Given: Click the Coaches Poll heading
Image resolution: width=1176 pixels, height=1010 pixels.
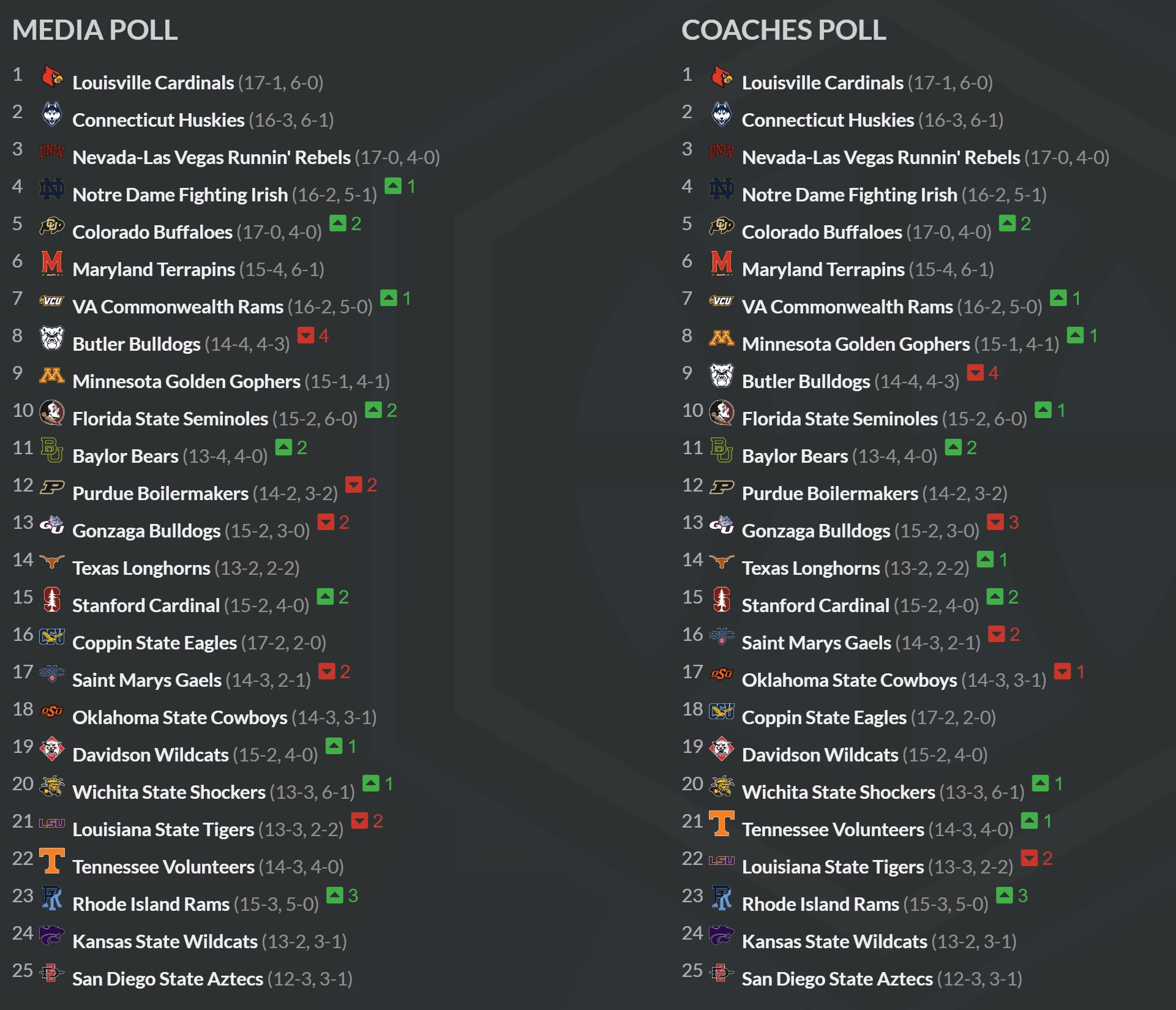Looking at the screenshot, I should point(784,30).
